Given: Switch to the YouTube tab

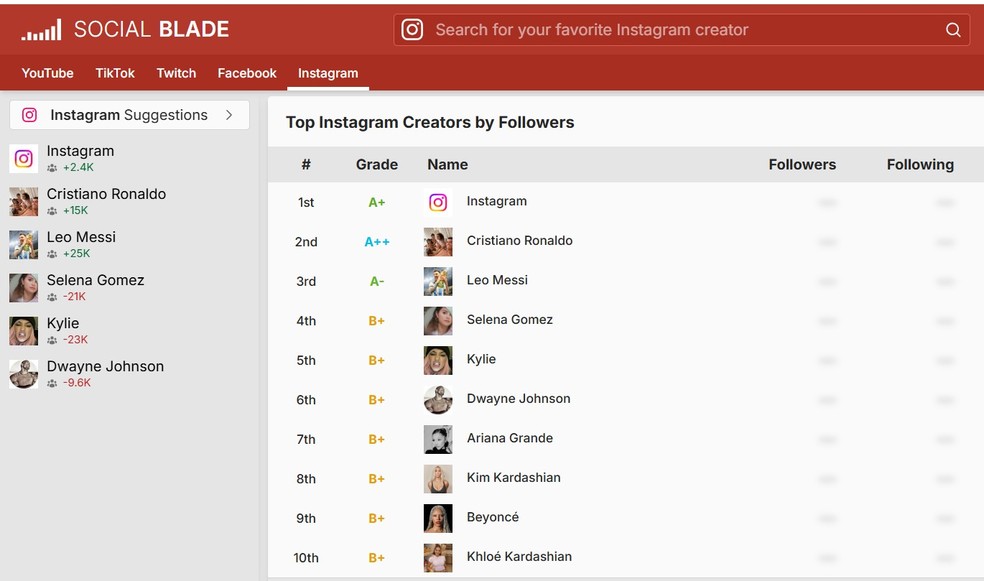Looking at the screenshot, I should [48, 73].
